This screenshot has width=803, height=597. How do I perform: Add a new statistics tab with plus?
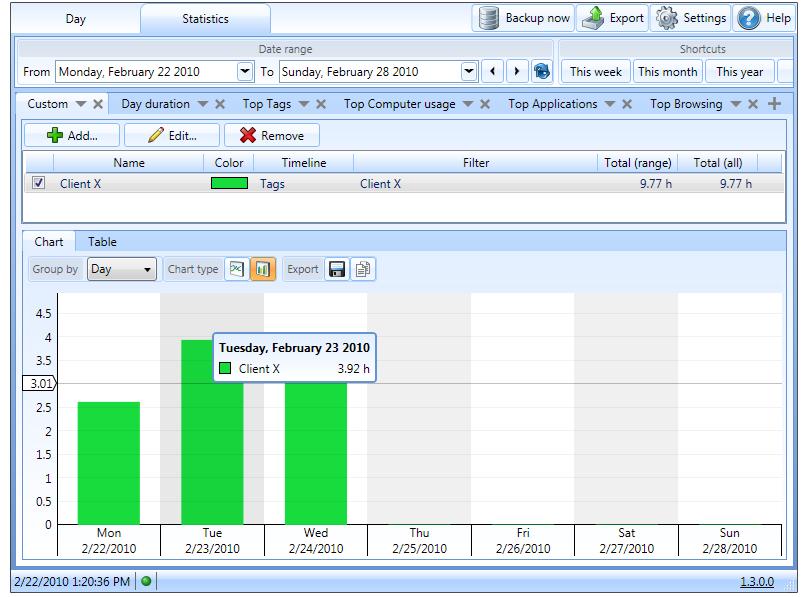coord(774,104)
